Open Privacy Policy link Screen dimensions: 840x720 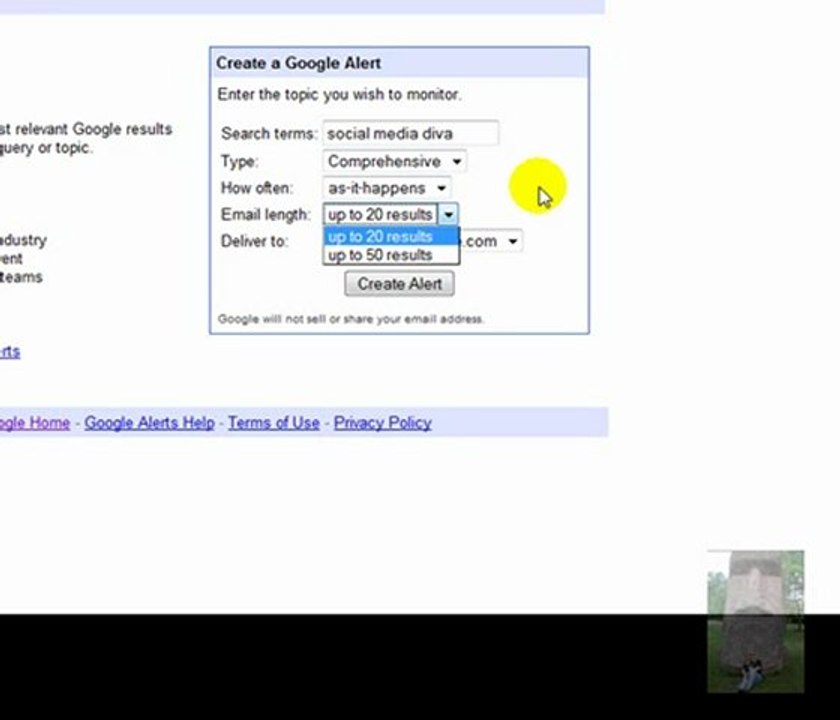click(x=382, y=423)
